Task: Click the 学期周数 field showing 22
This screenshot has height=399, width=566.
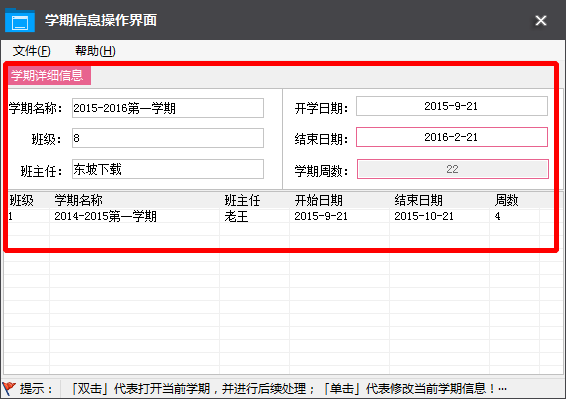Action: pyautogui.click(x=453, y=169)
